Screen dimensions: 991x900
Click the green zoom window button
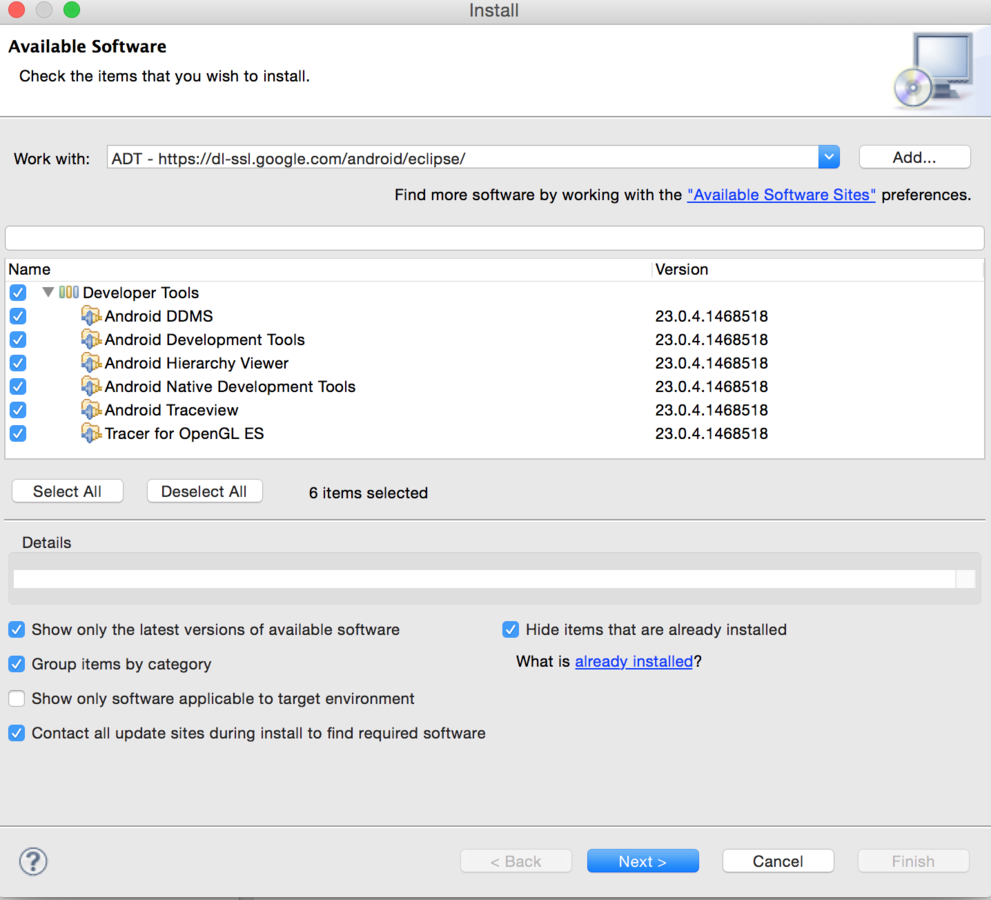pyautogui.click(x=72, y=9)
